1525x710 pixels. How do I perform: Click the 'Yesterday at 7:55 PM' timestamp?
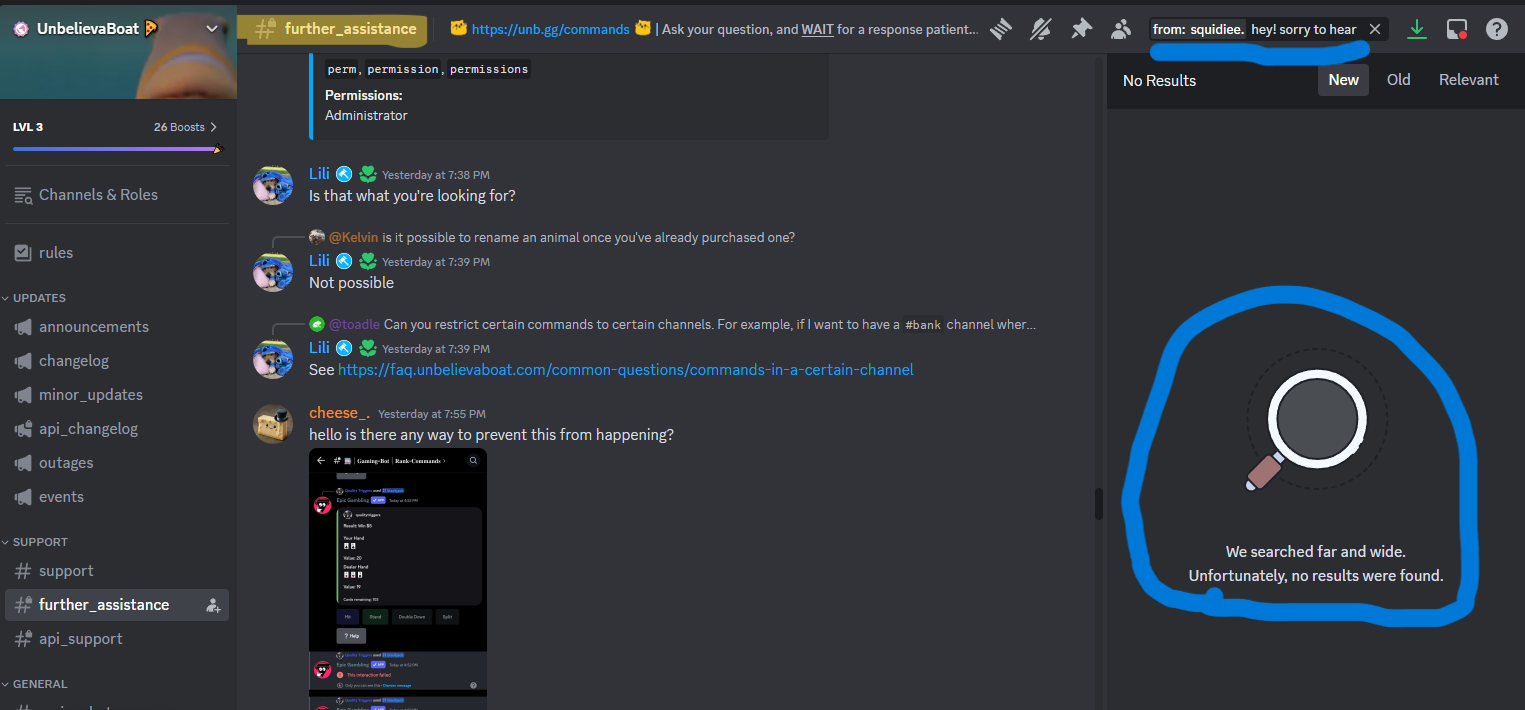tap(432, 414)
